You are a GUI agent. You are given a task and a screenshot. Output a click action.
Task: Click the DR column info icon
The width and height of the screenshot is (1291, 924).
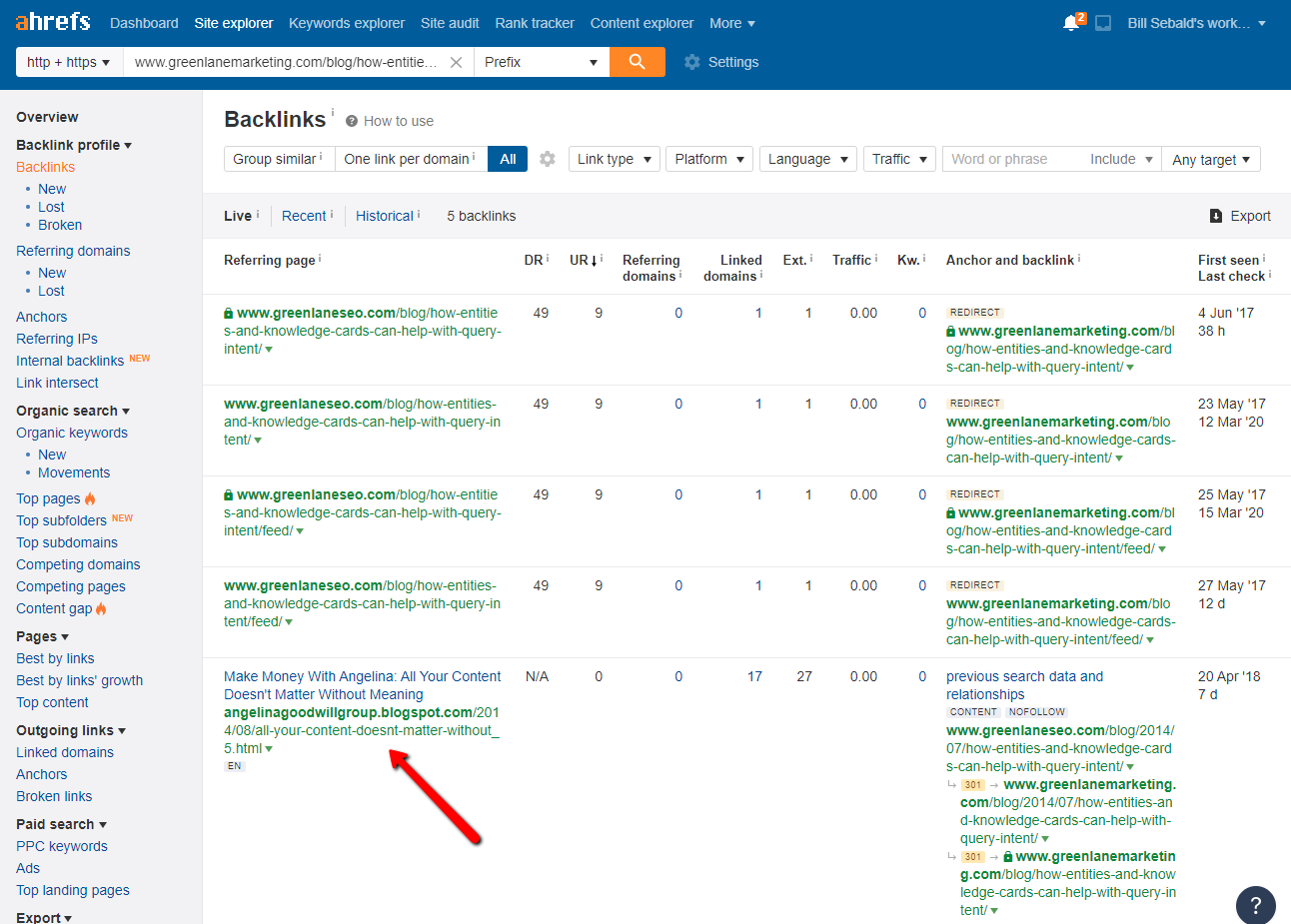[548, 259]
